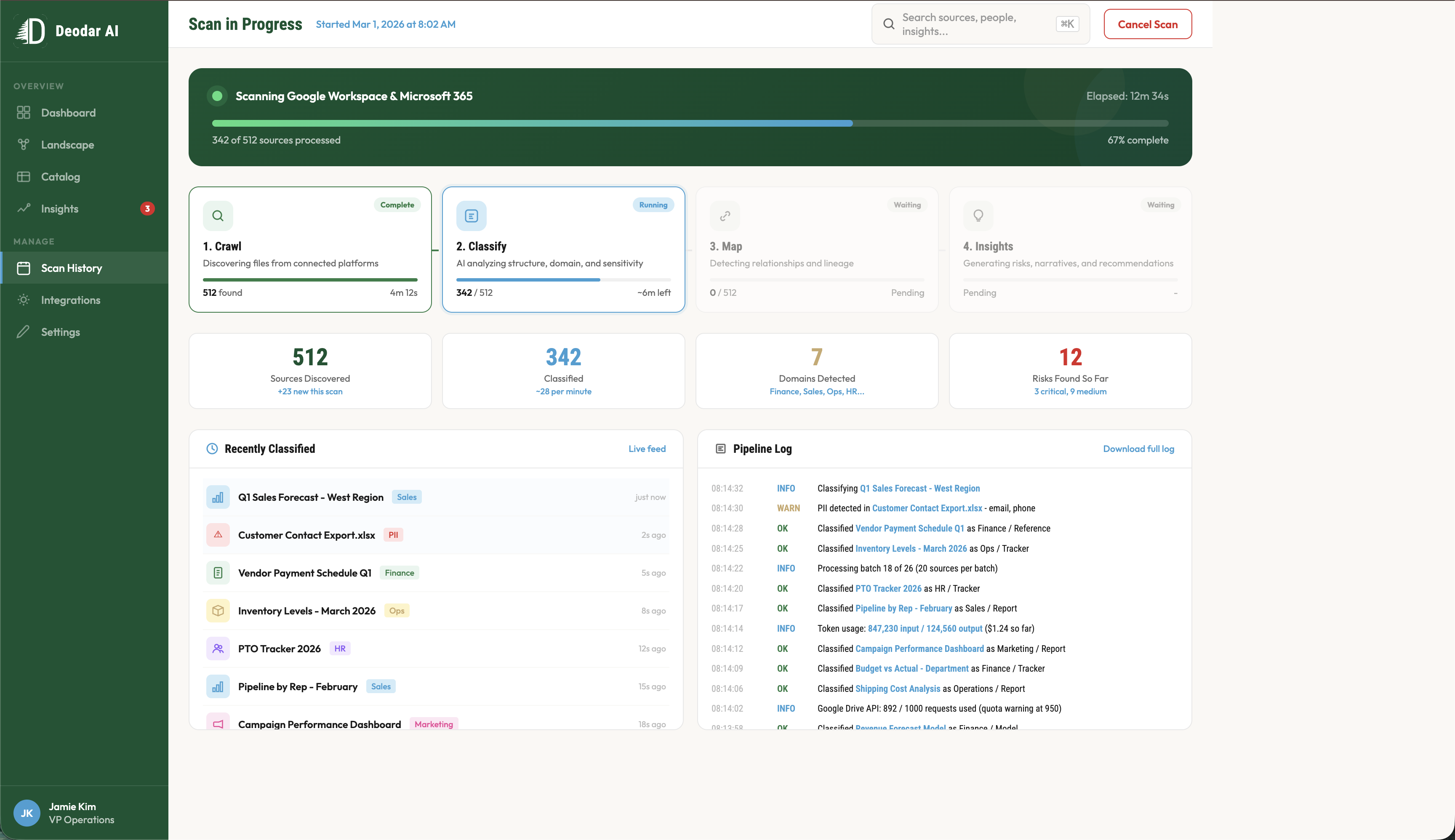Click the PTO Tracker 2026 people icon
Image resolution: width=1455 pixels, height=840 pixels.
(218, 649)
